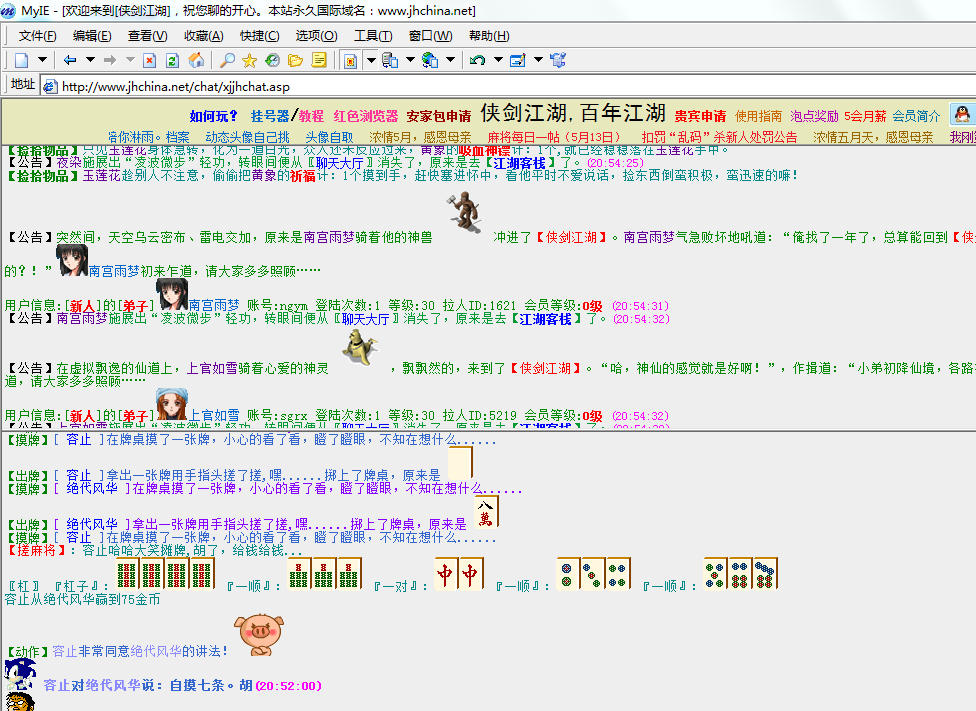Screen dimensions: 976x711
Task: Click 上官如雪's avatar in user info row
Action: 172,404
